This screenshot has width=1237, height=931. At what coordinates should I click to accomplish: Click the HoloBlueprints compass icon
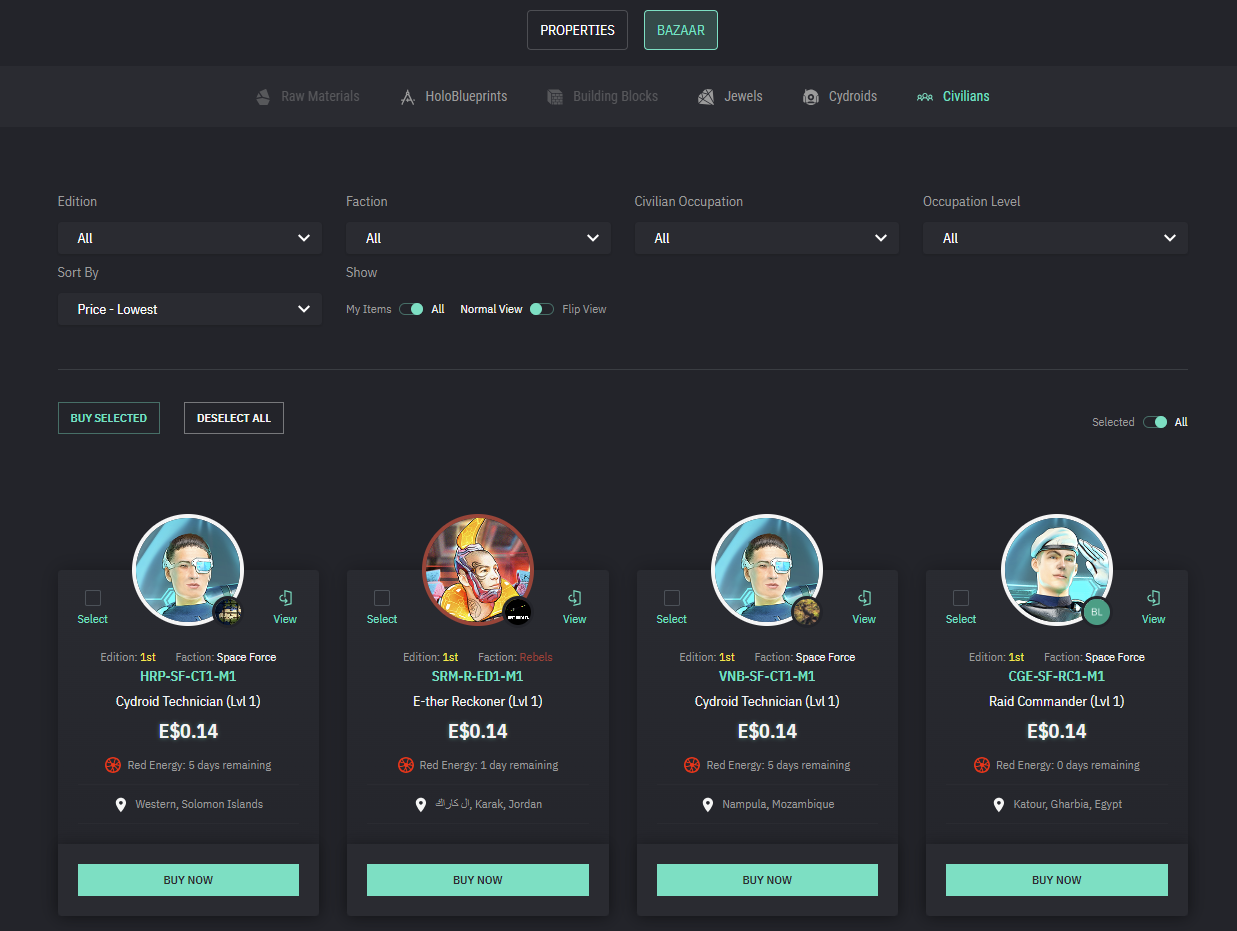pyautogui.click(x=407, y=97)
